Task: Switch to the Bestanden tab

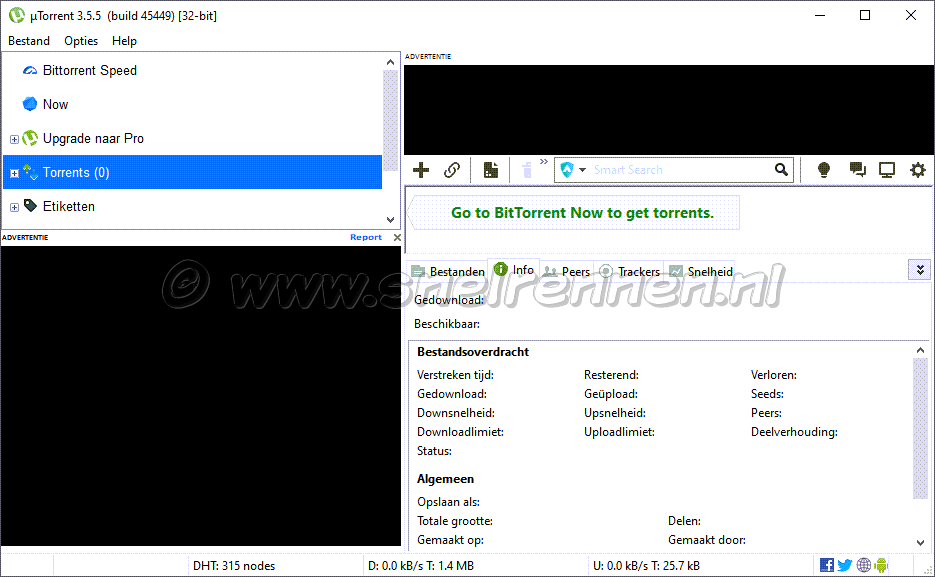Action: tap(448, 271)
